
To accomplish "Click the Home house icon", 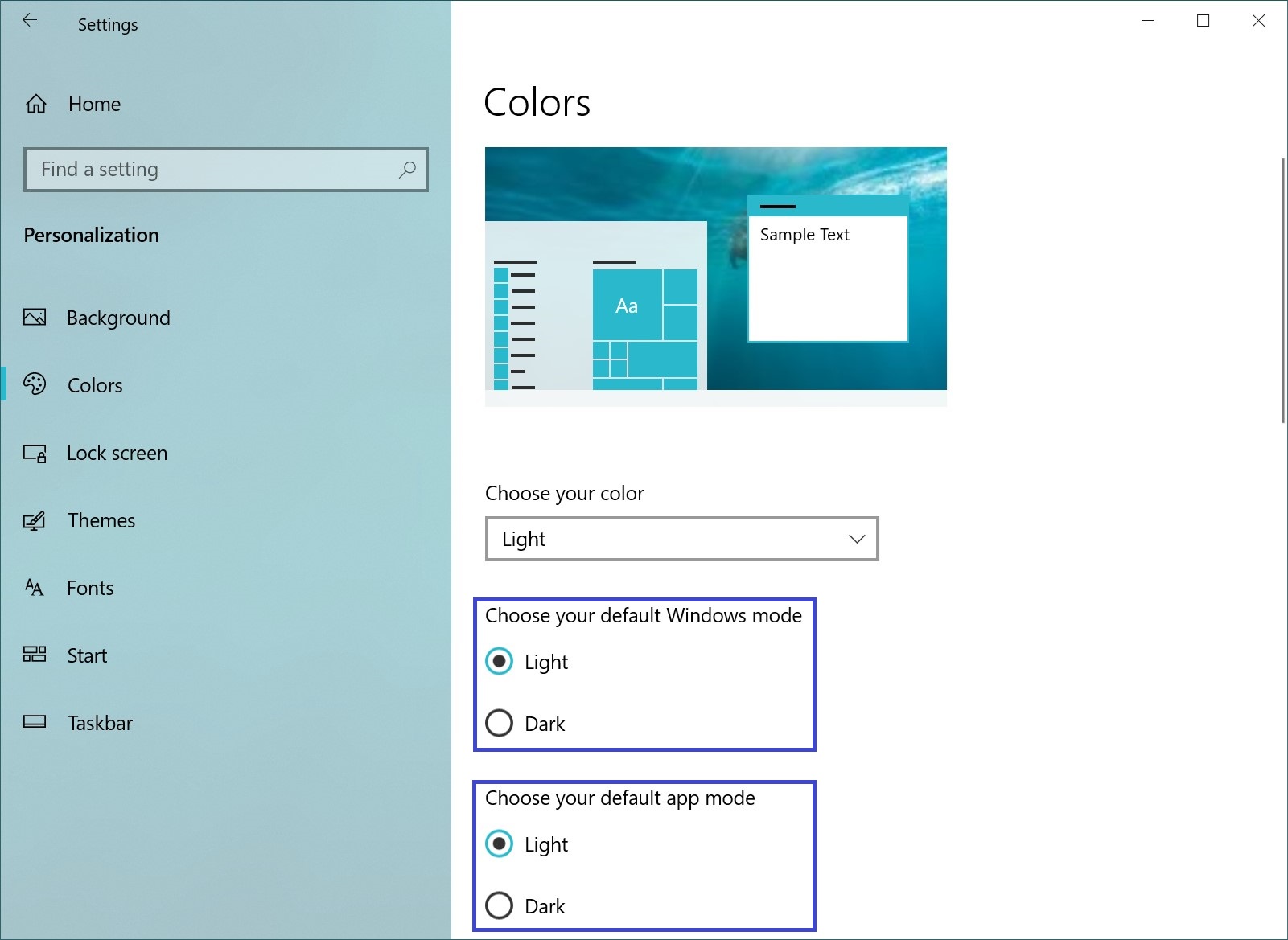I will [36, 104].
